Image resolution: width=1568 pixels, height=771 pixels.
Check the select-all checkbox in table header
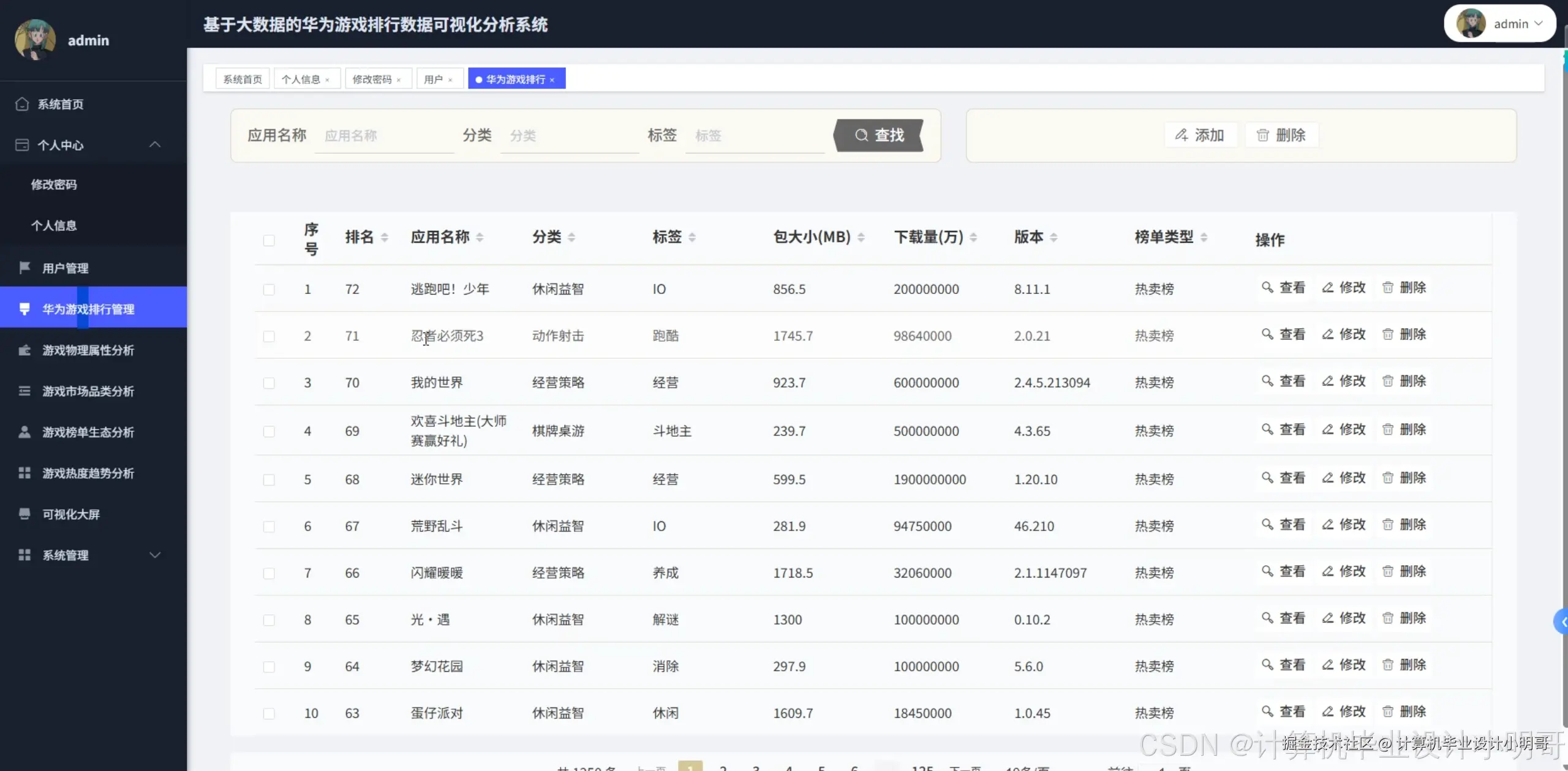[x=269, y=240]
